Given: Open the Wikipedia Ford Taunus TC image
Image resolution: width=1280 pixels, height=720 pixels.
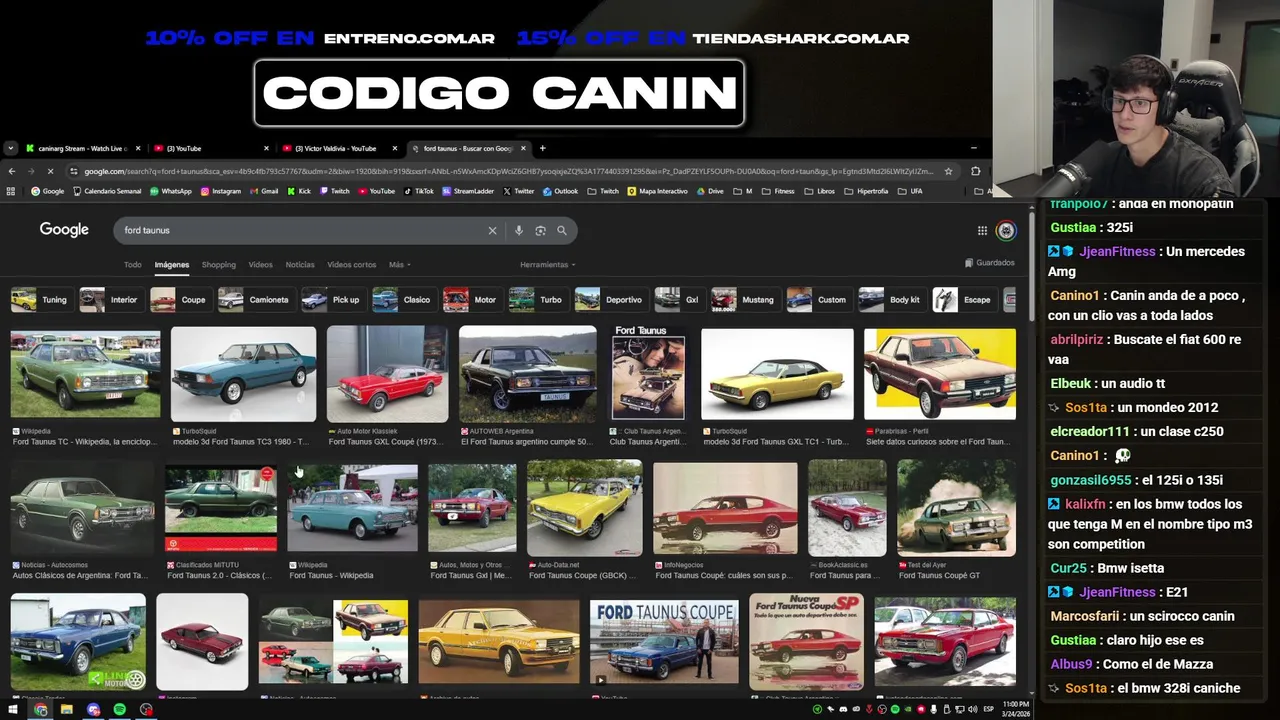Looking at the screenshot, I should (85, 374).
